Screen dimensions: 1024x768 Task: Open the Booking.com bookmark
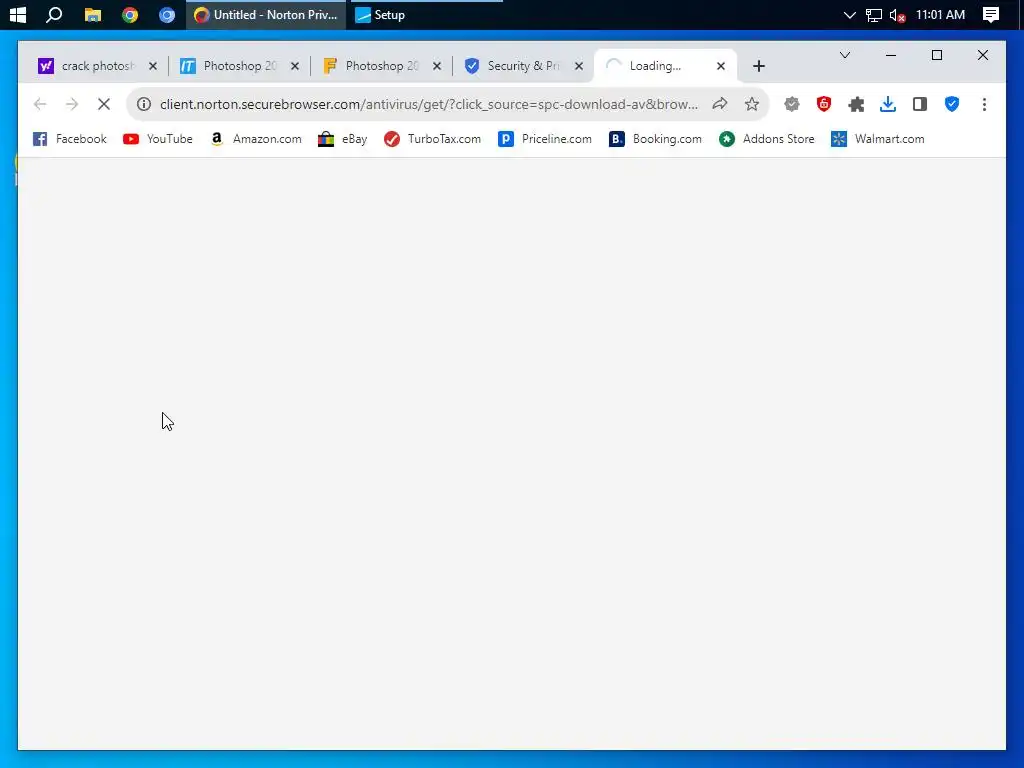pyautogui.click(x=656, y=139)
